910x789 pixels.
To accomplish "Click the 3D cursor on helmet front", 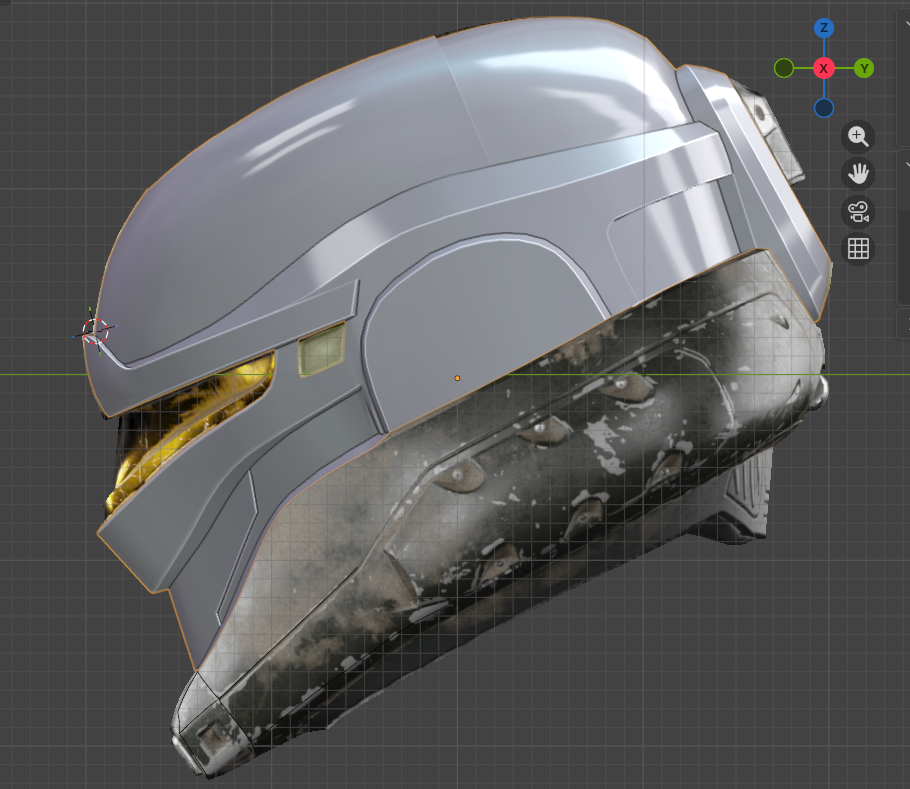I will pos(95,331).
